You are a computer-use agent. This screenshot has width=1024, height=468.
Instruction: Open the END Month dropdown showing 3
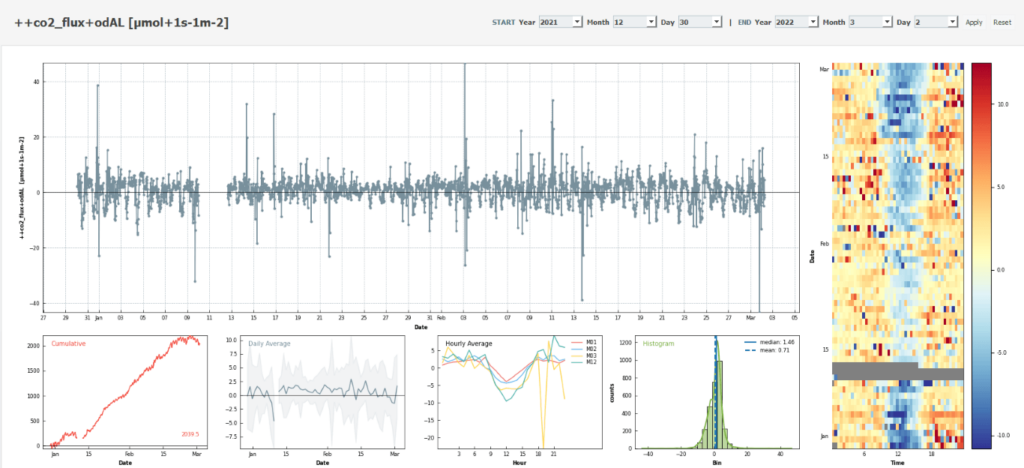coord(870,22)
